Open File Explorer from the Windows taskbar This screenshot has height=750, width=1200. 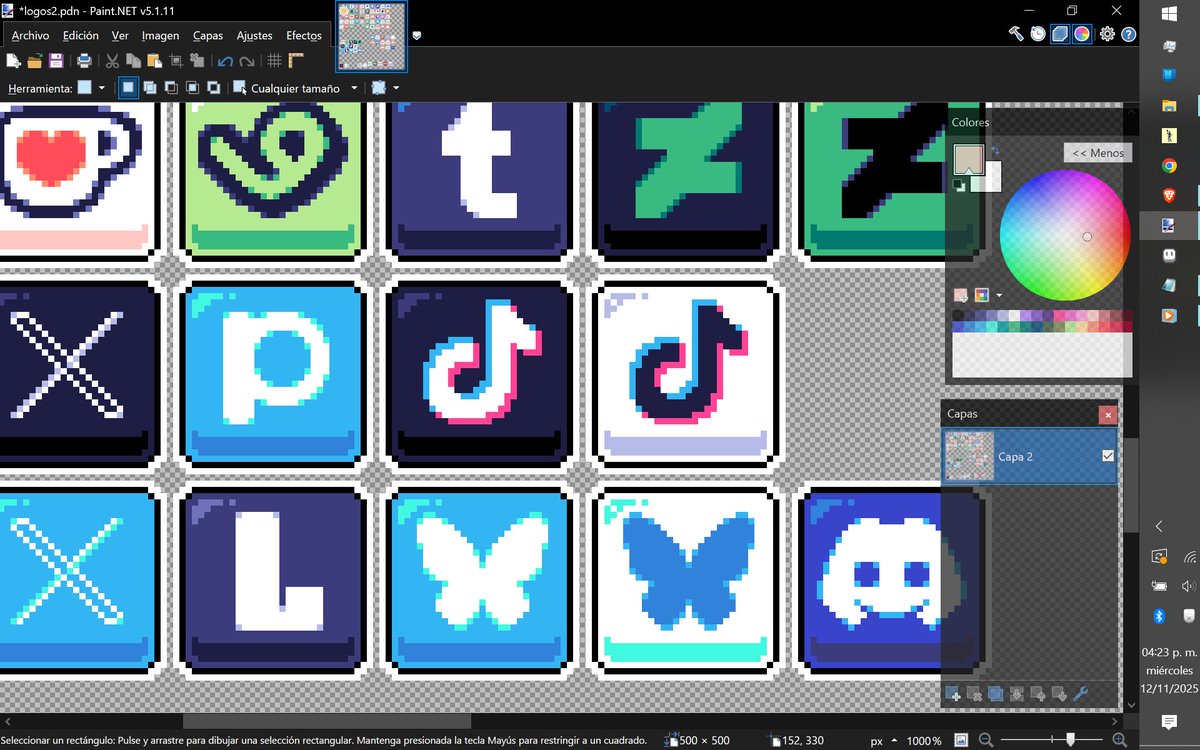pos(1169,105)
